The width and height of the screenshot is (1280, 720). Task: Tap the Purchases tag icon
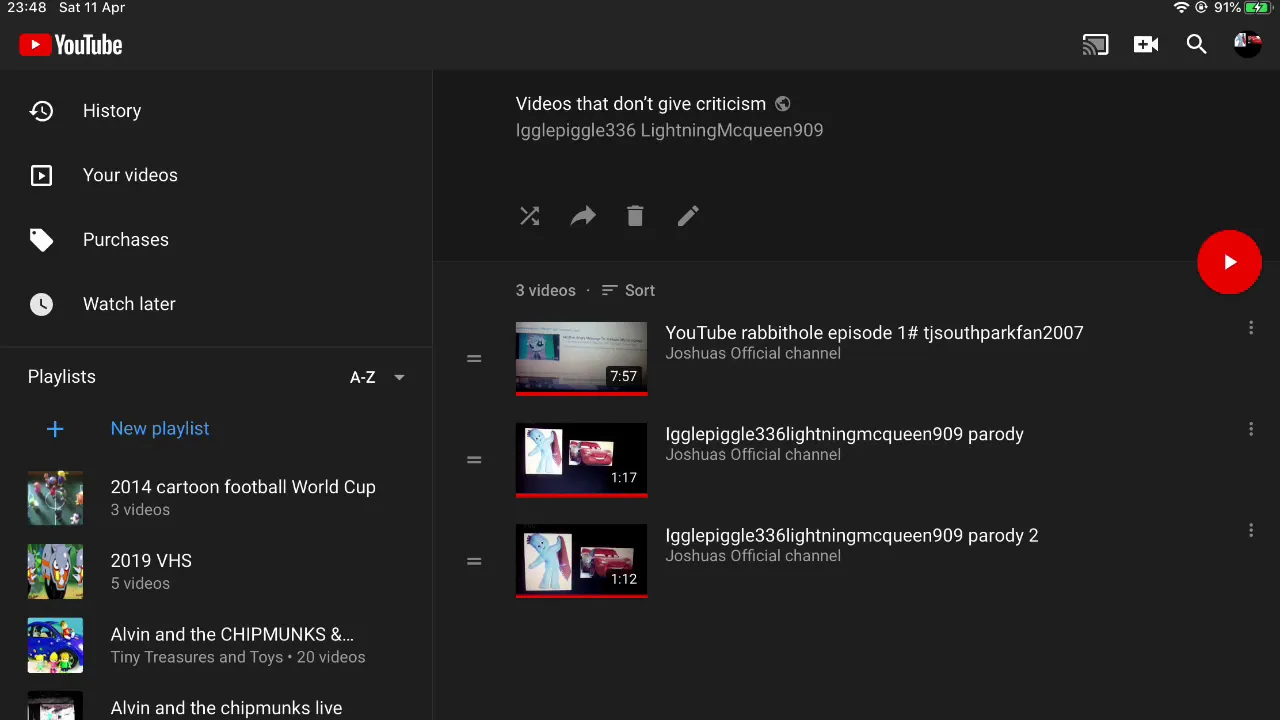click(x=41, y=240)
